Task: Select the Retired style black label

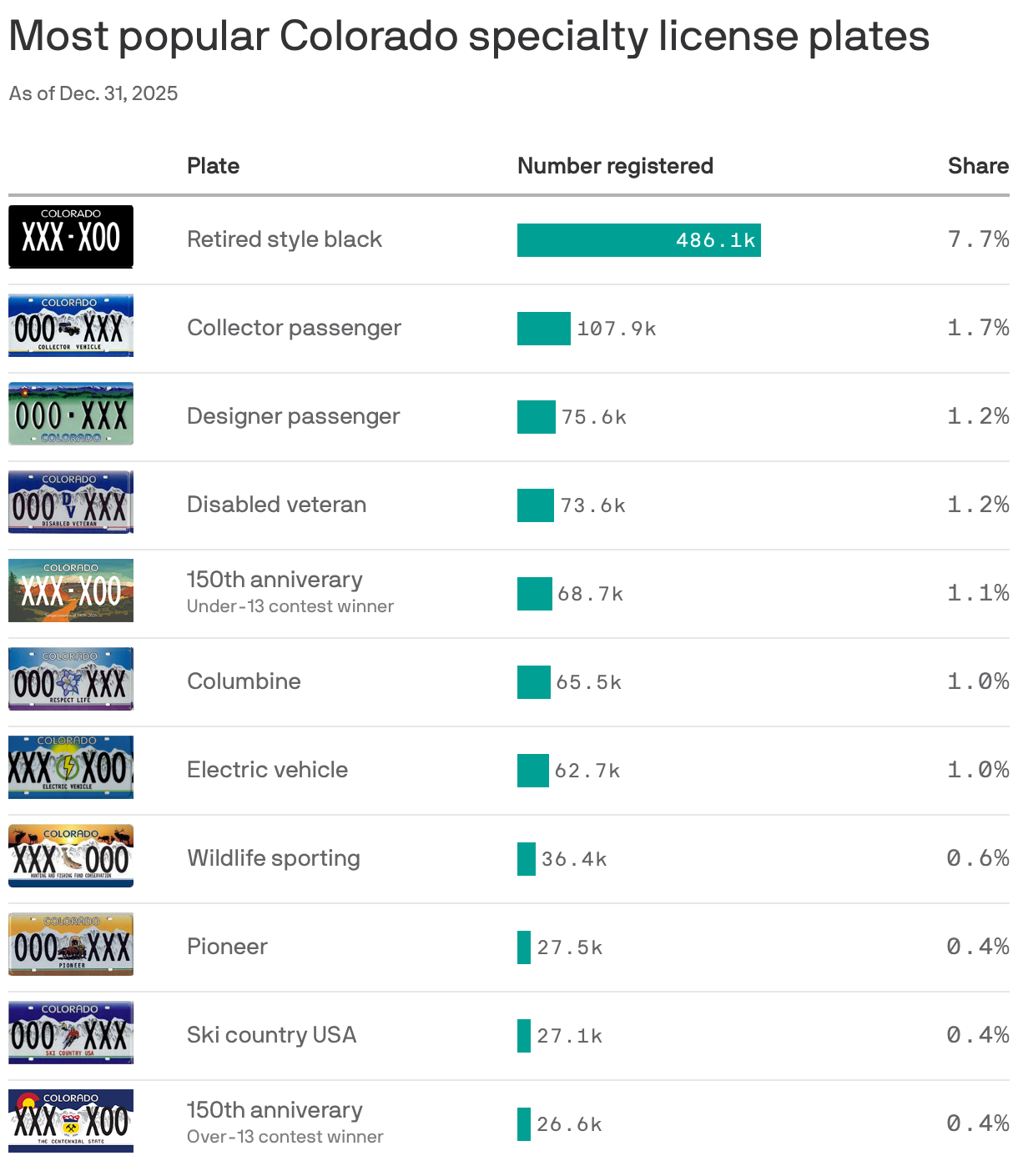Action: point(285,239)
